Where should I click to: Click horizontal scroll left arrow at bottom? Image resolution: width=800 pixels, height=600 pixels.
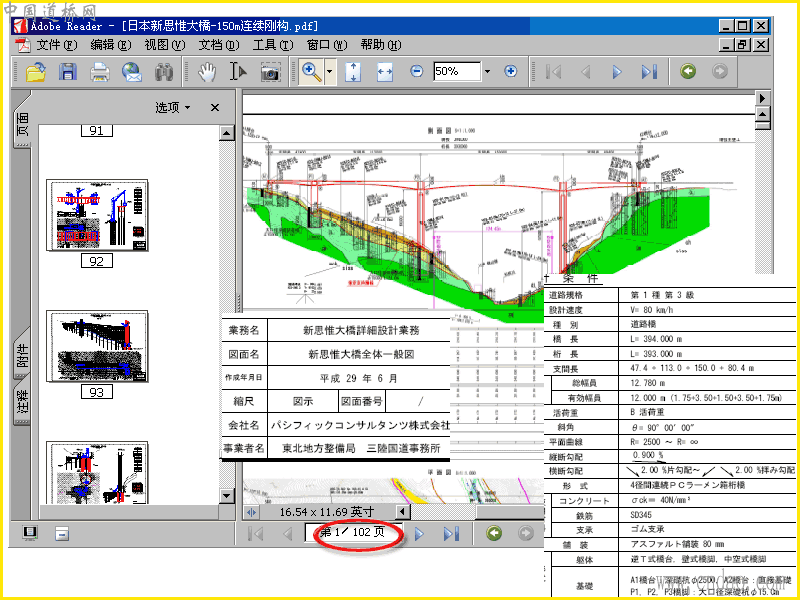pyautogui.click(x=403, y=512)
